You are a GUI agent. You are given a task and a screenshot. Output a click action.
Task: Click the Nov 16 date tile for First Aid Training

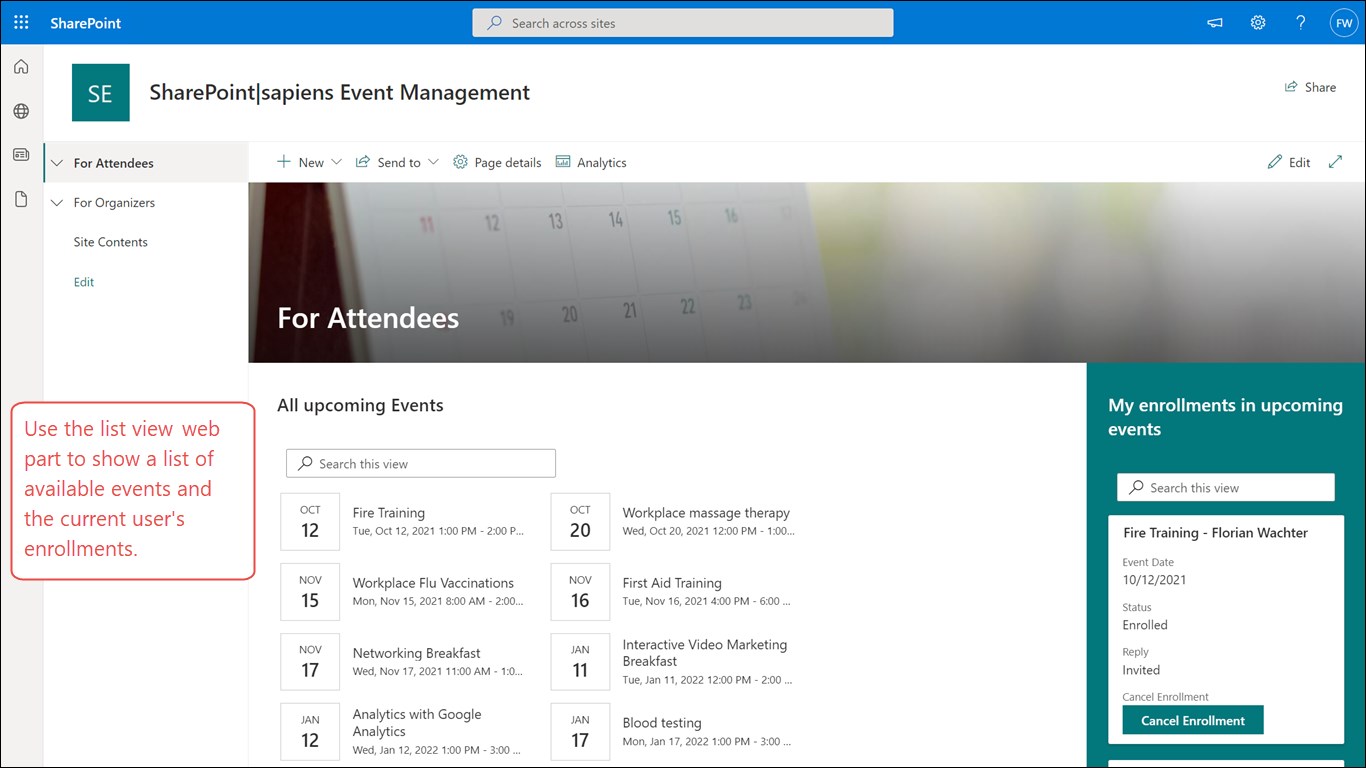(x=580, y=591)
